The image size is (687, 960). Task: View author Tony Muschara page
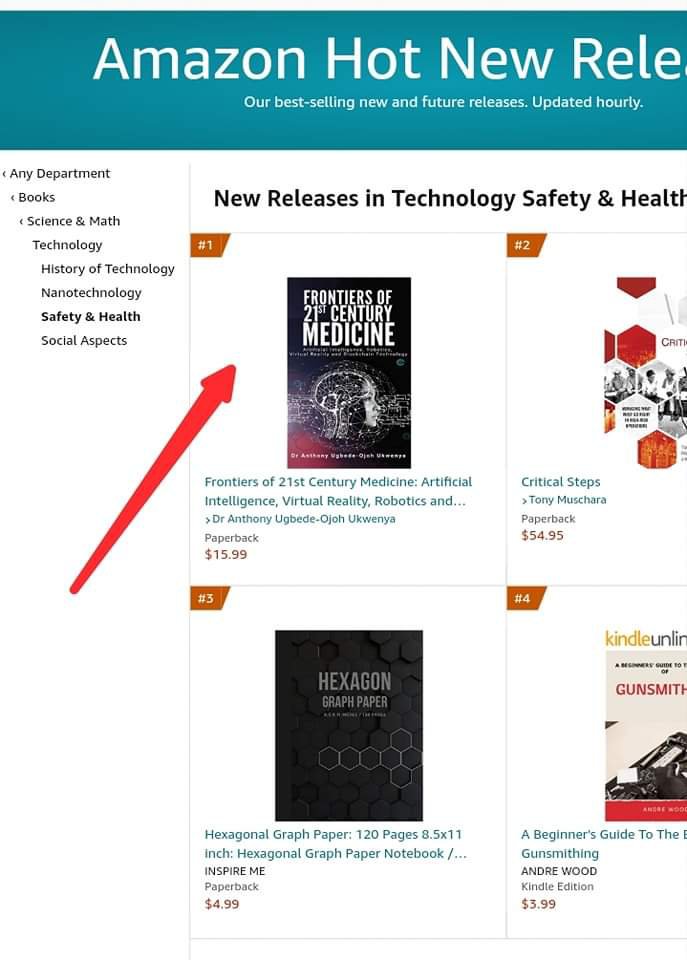(x=564, y=500)
